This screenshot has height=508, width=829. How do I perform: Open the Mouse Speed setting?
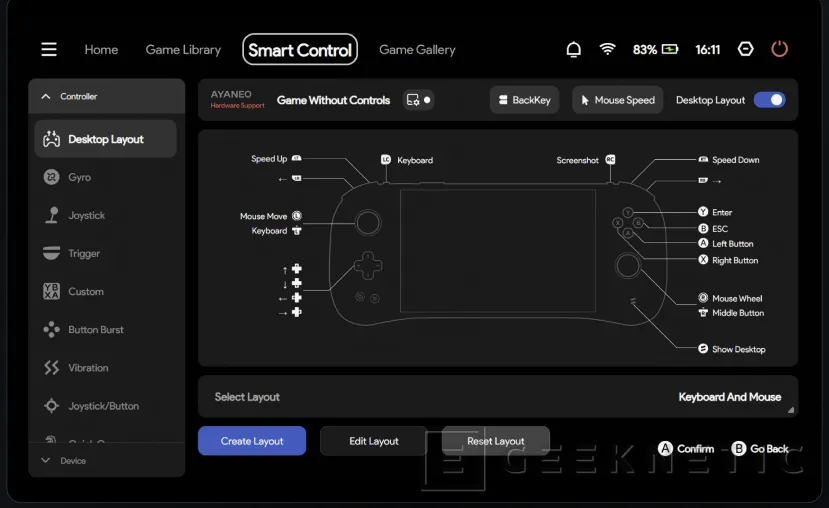[617, 100]
